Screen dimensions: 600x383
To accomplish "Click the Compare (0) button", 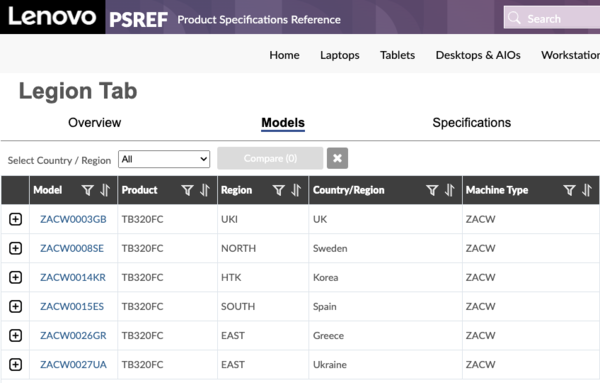I will click(270, 158).
